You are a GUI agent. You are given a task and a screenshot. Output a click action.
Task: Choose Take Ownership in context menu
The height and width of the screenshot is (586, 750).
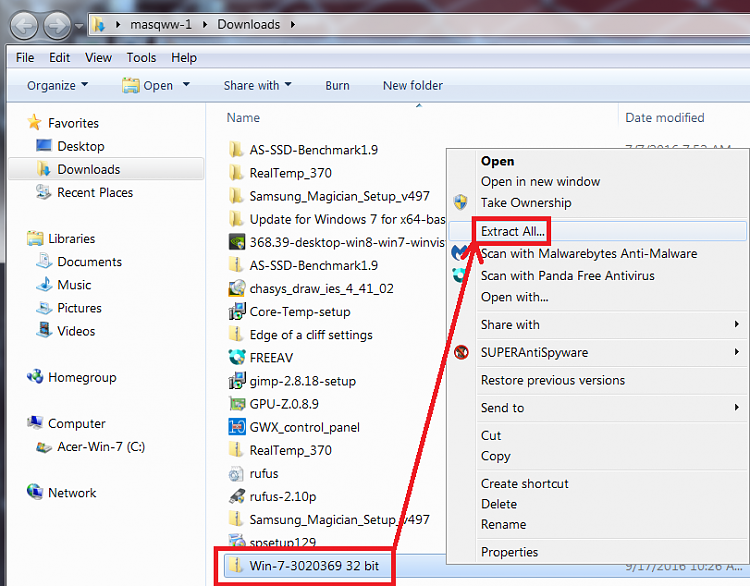(526, 203)
